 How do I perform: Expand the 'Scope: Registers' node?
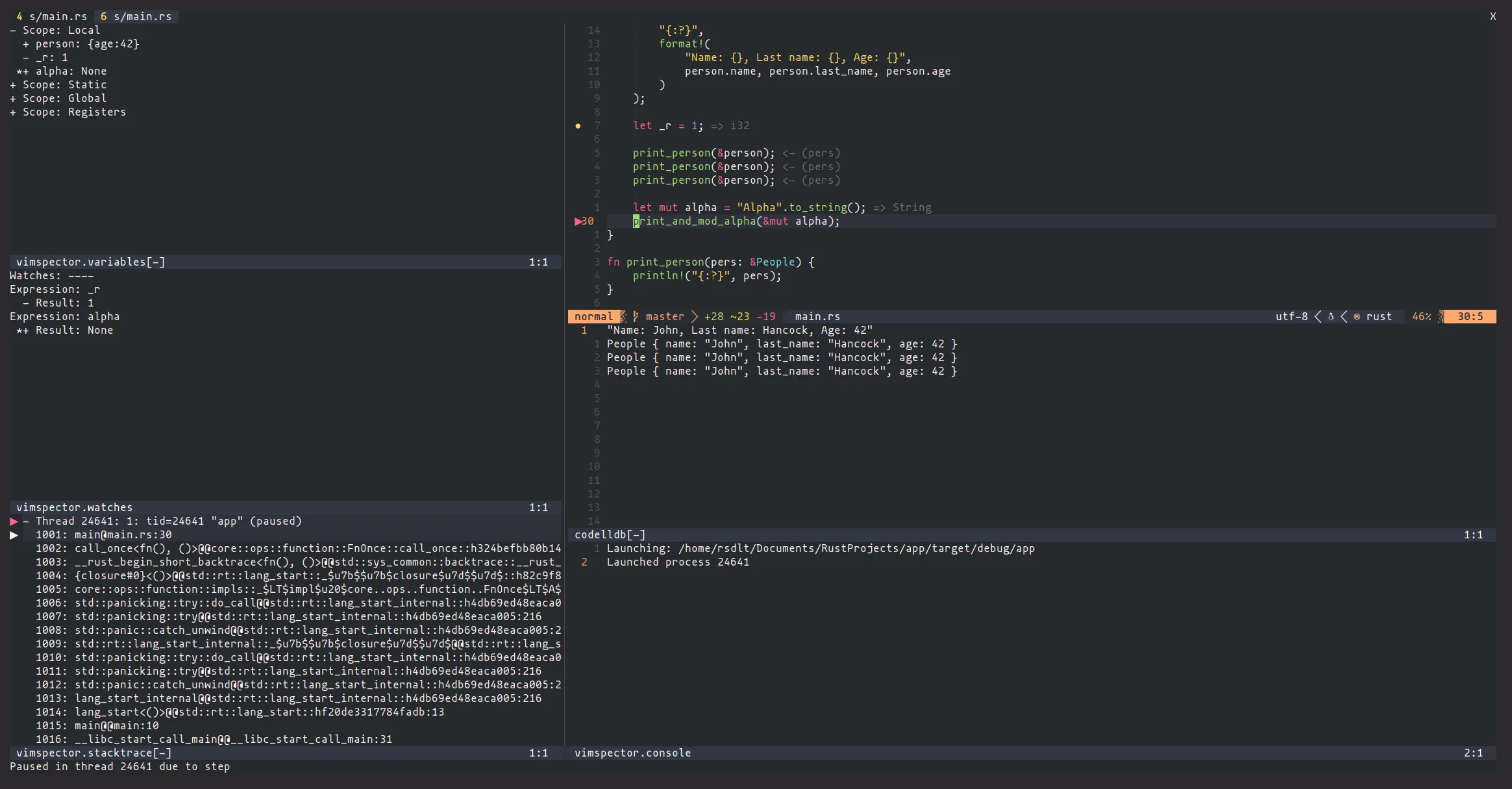click(x=13, y=112)
